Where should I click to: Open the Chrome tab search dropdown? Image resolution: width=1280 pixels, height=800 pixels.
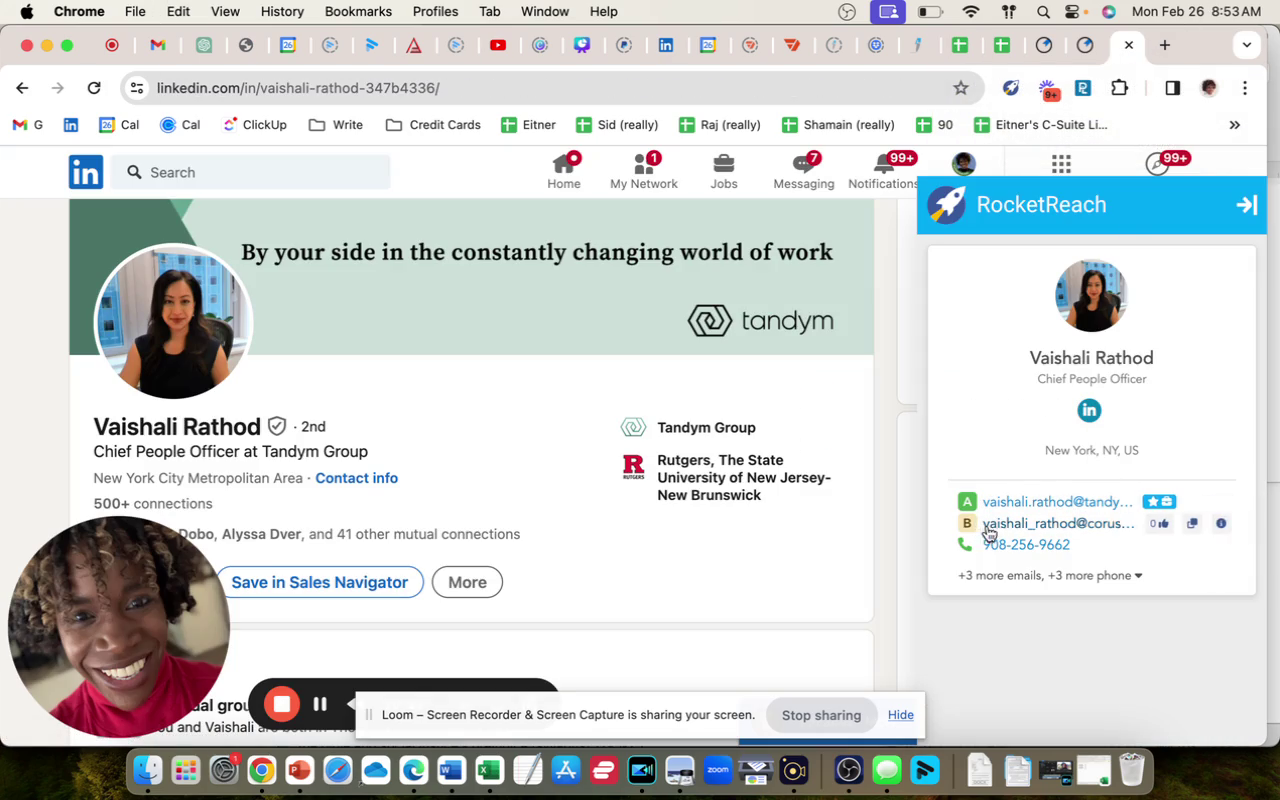pos(1246,45)
